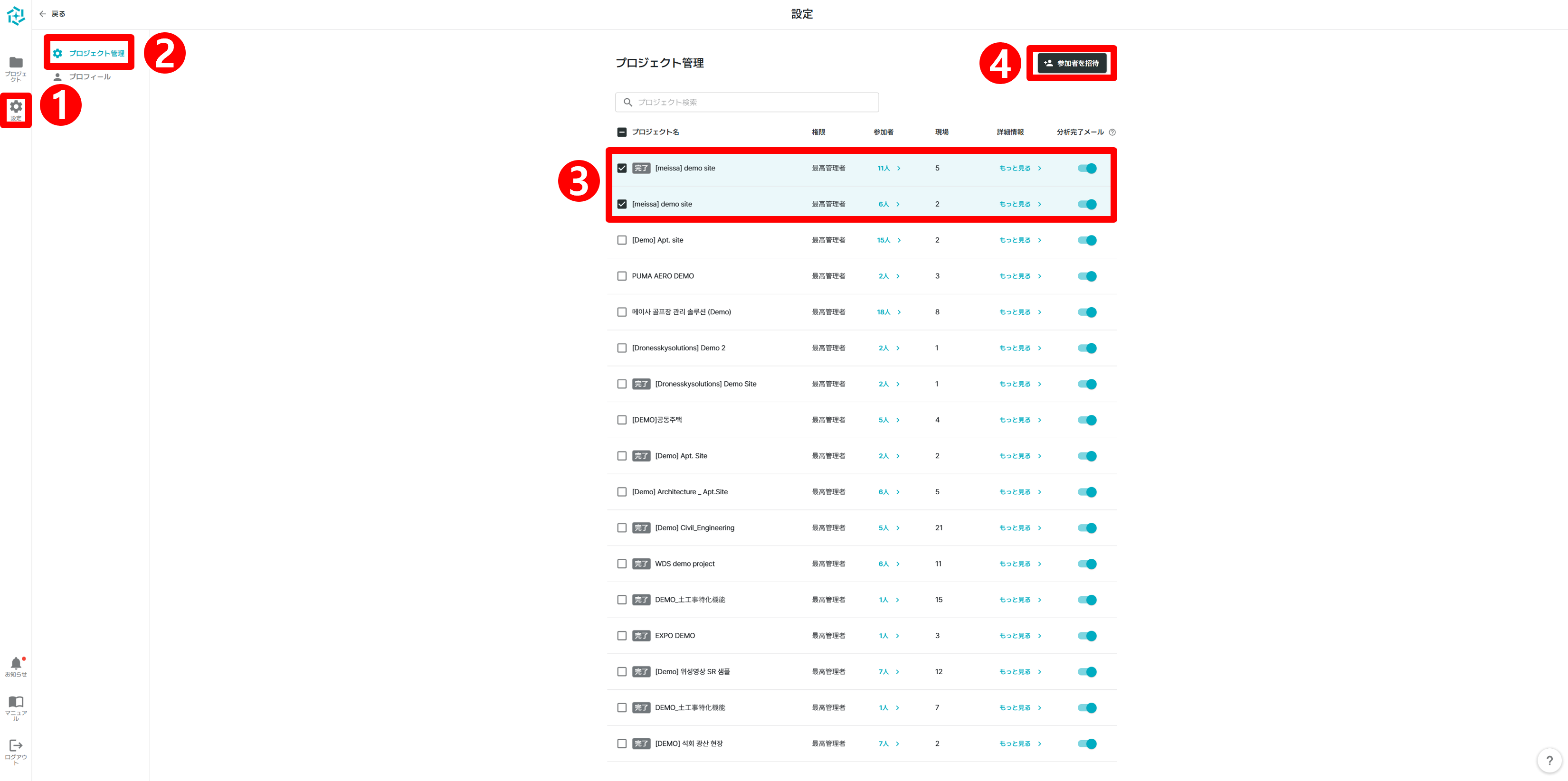
Task: Select the プロフィール menu item
Action: click(x=89, y=76)
